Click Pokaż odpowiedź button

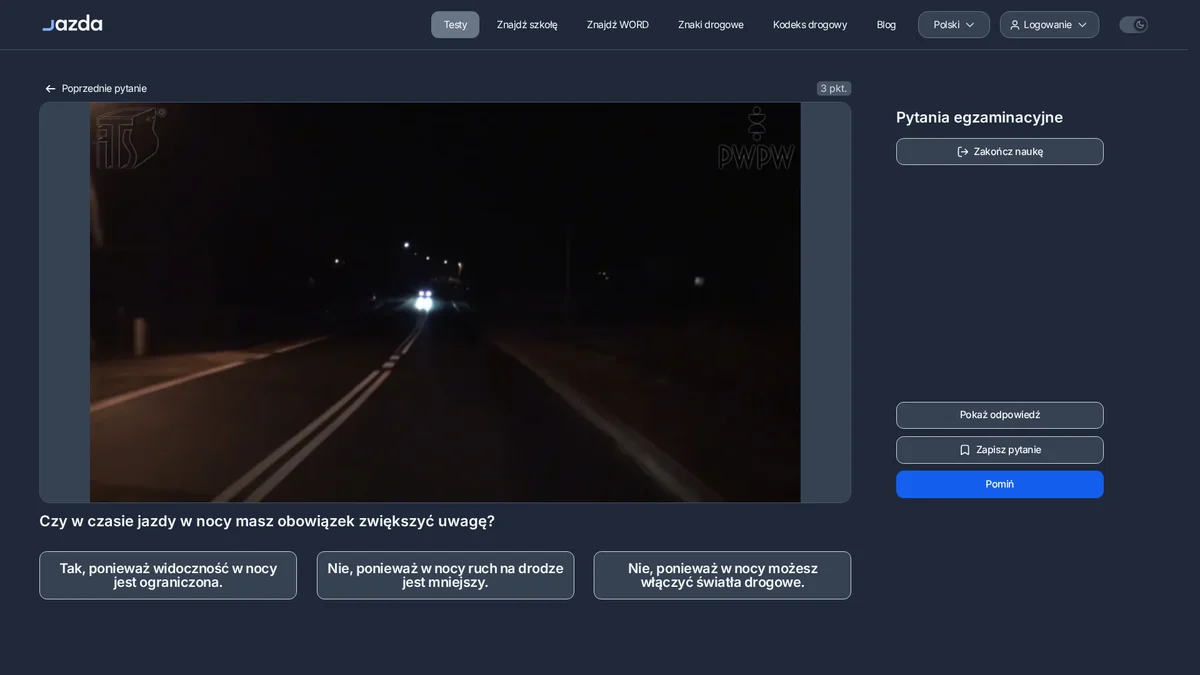[1000, 415]
